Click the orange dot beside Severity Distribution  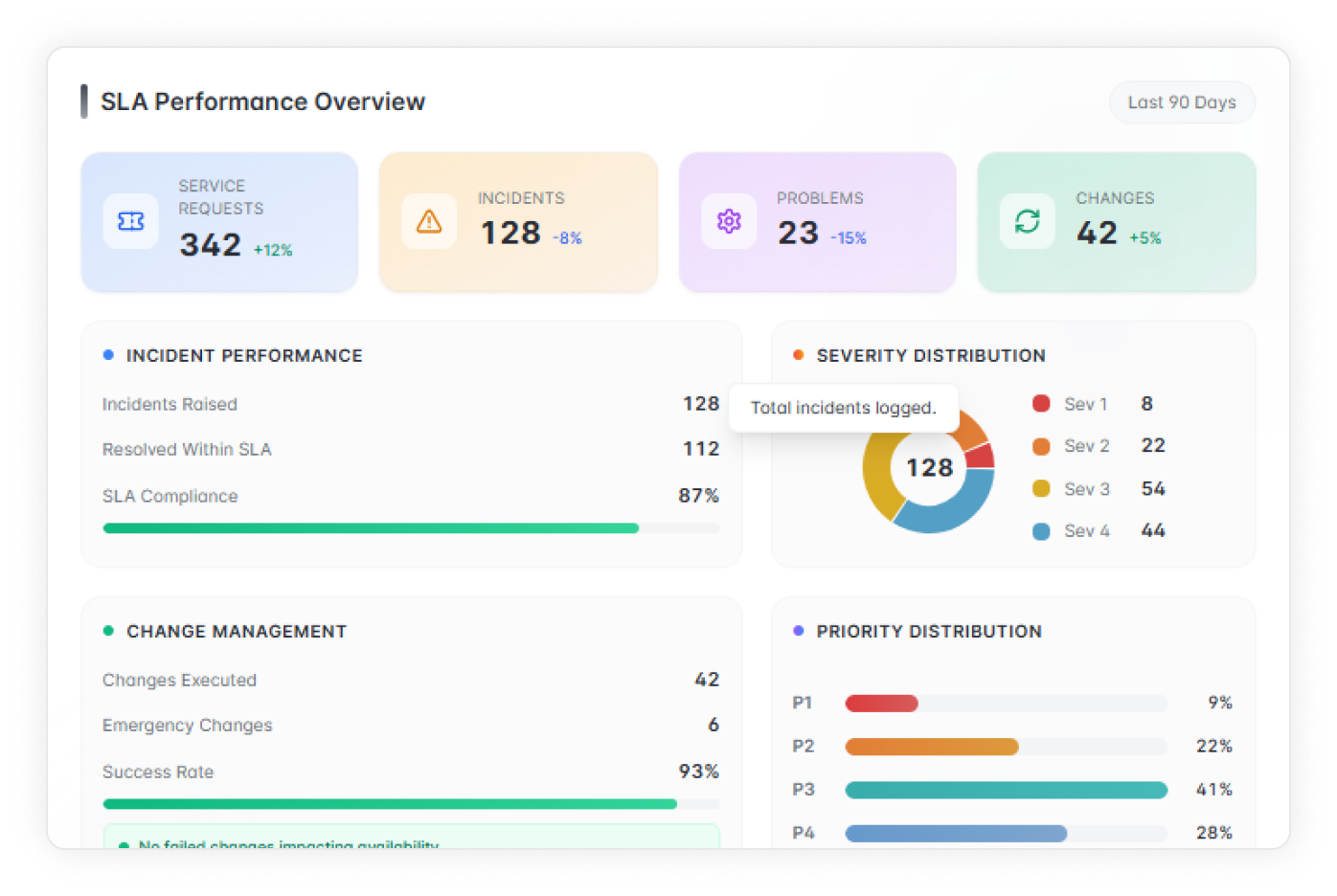pyautogui.click(x=799, y=355)
